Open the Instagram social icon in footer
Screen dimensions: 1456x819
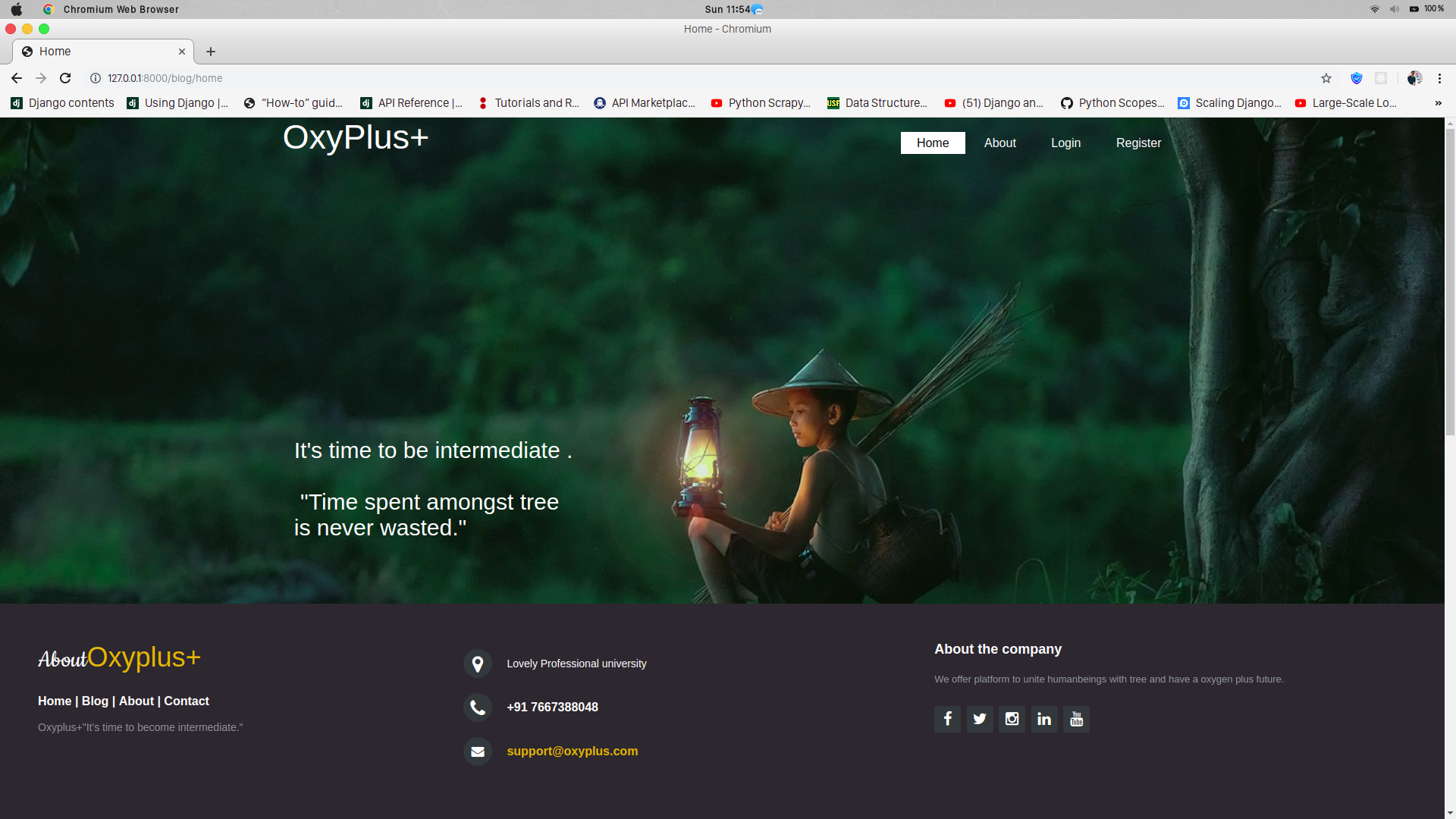pyautogui.click(x=1012, y=719)
